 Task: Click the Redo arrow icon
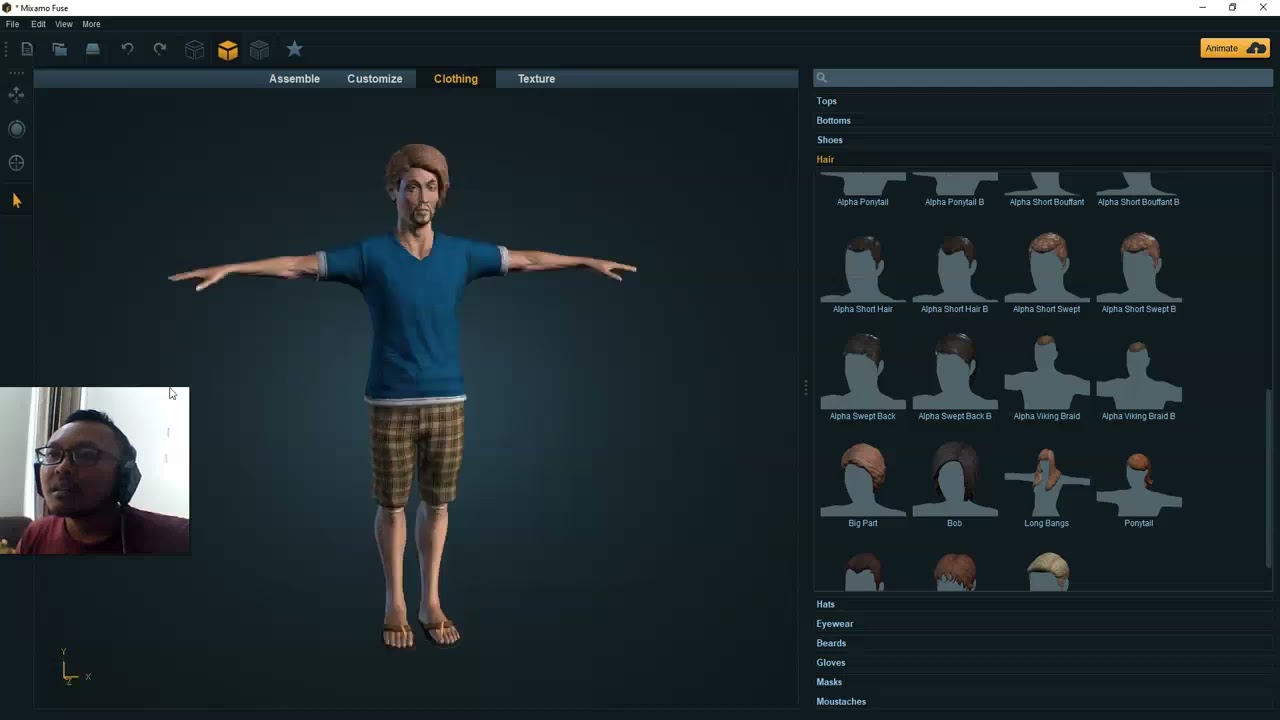tap(160, 49)
